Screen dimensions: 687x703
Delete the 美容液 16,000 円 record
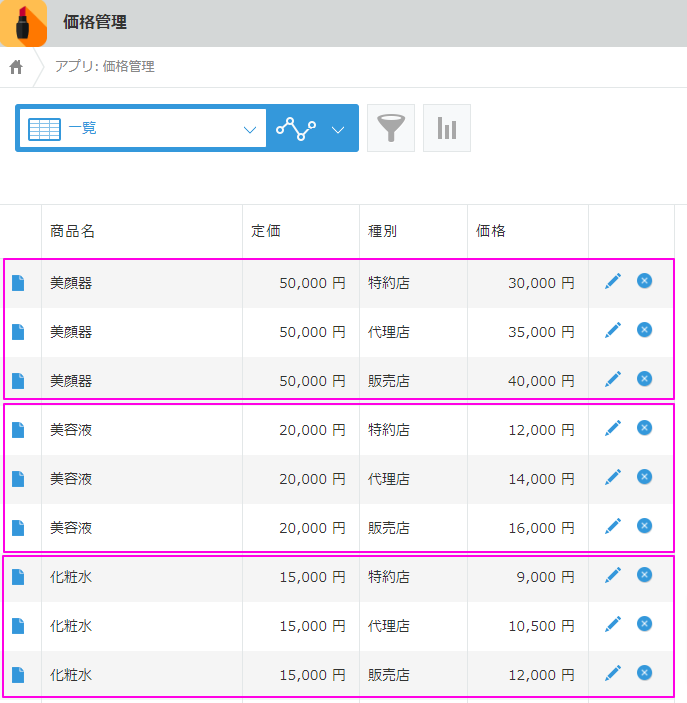point(644,526)
